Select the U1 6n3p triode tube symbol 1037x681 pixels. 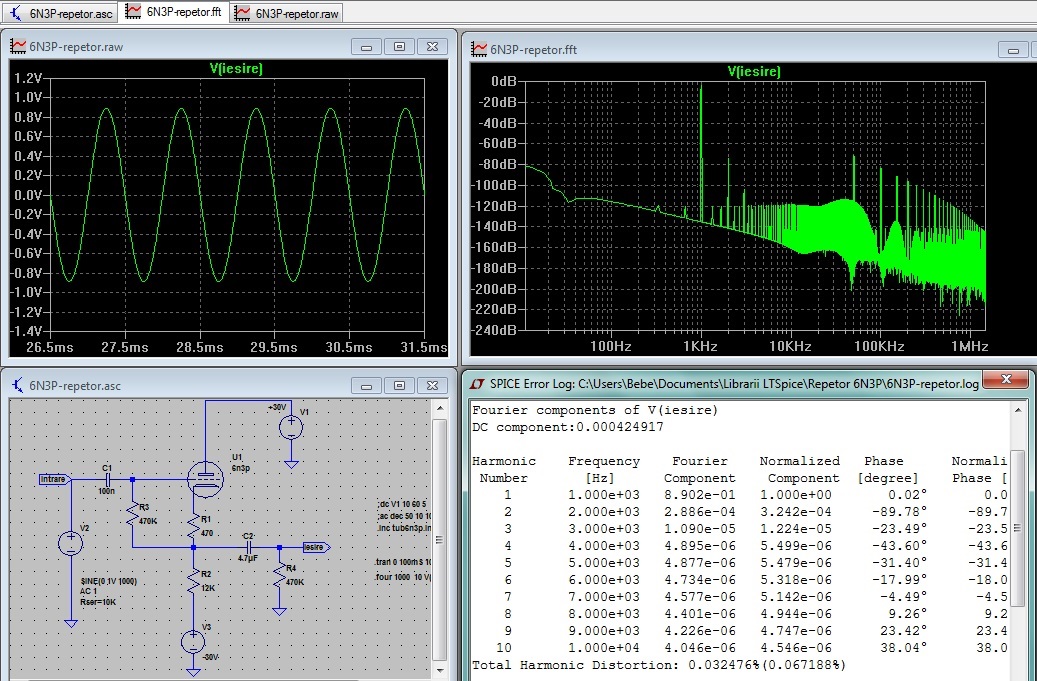(206, 478)
